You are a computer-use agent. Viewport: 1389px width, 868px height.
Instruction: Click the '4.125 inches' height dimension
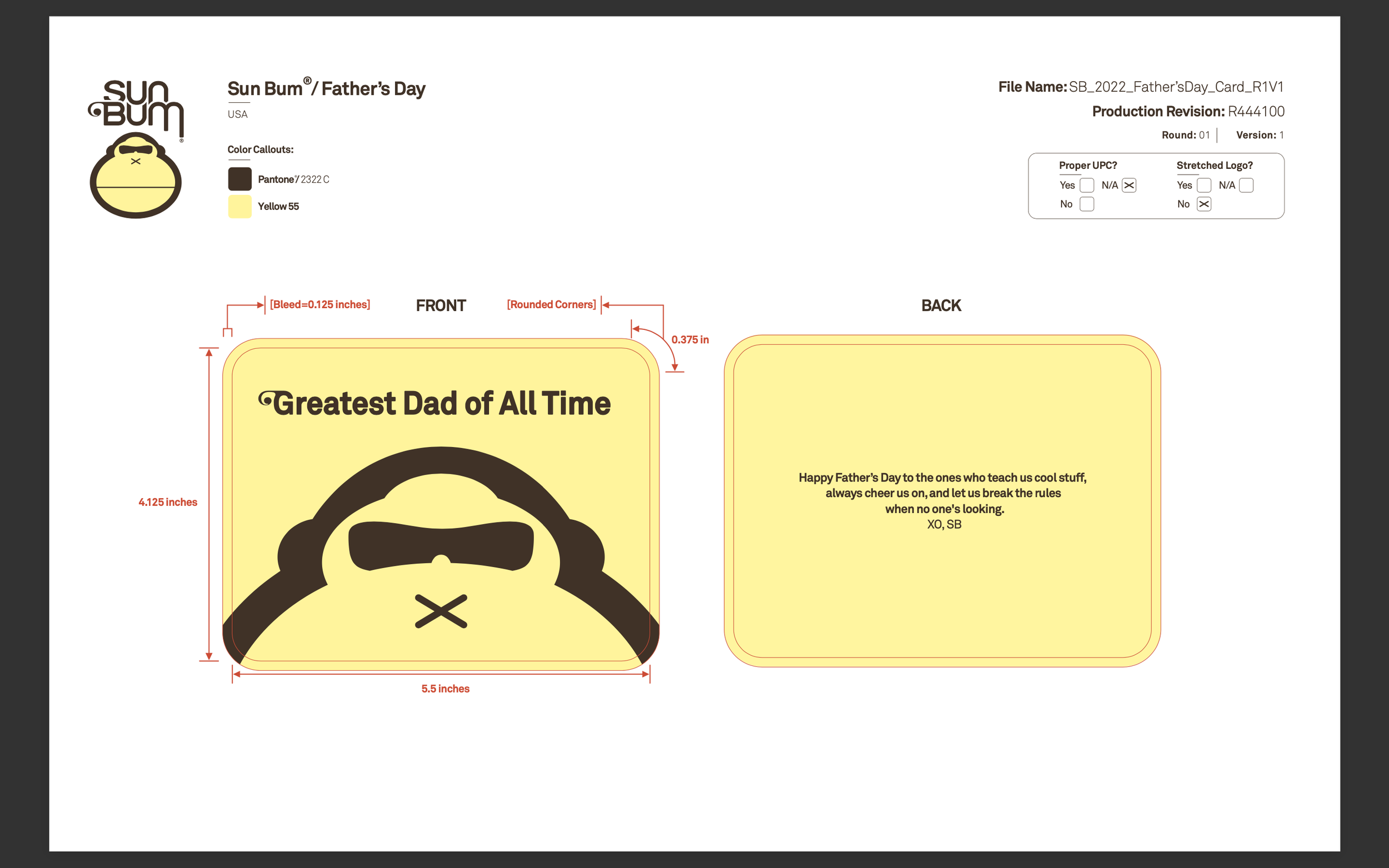coord(168,503)
